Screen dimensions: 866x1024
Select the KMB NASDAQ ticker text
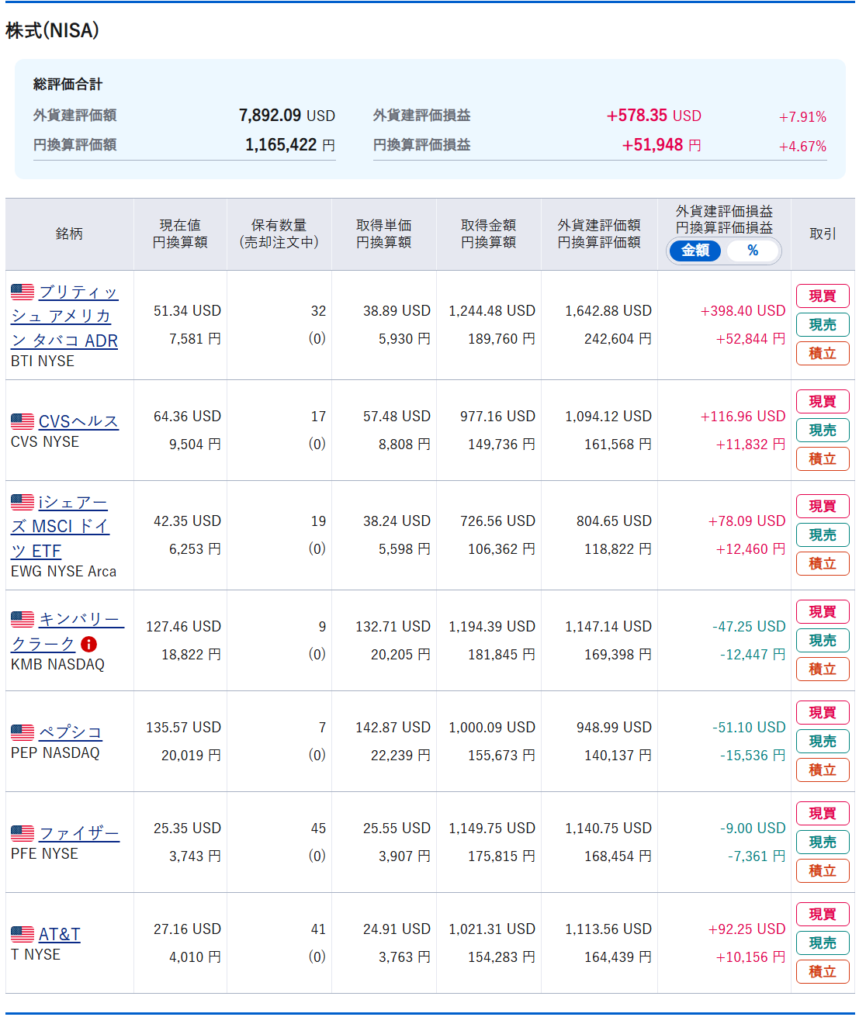57,665
